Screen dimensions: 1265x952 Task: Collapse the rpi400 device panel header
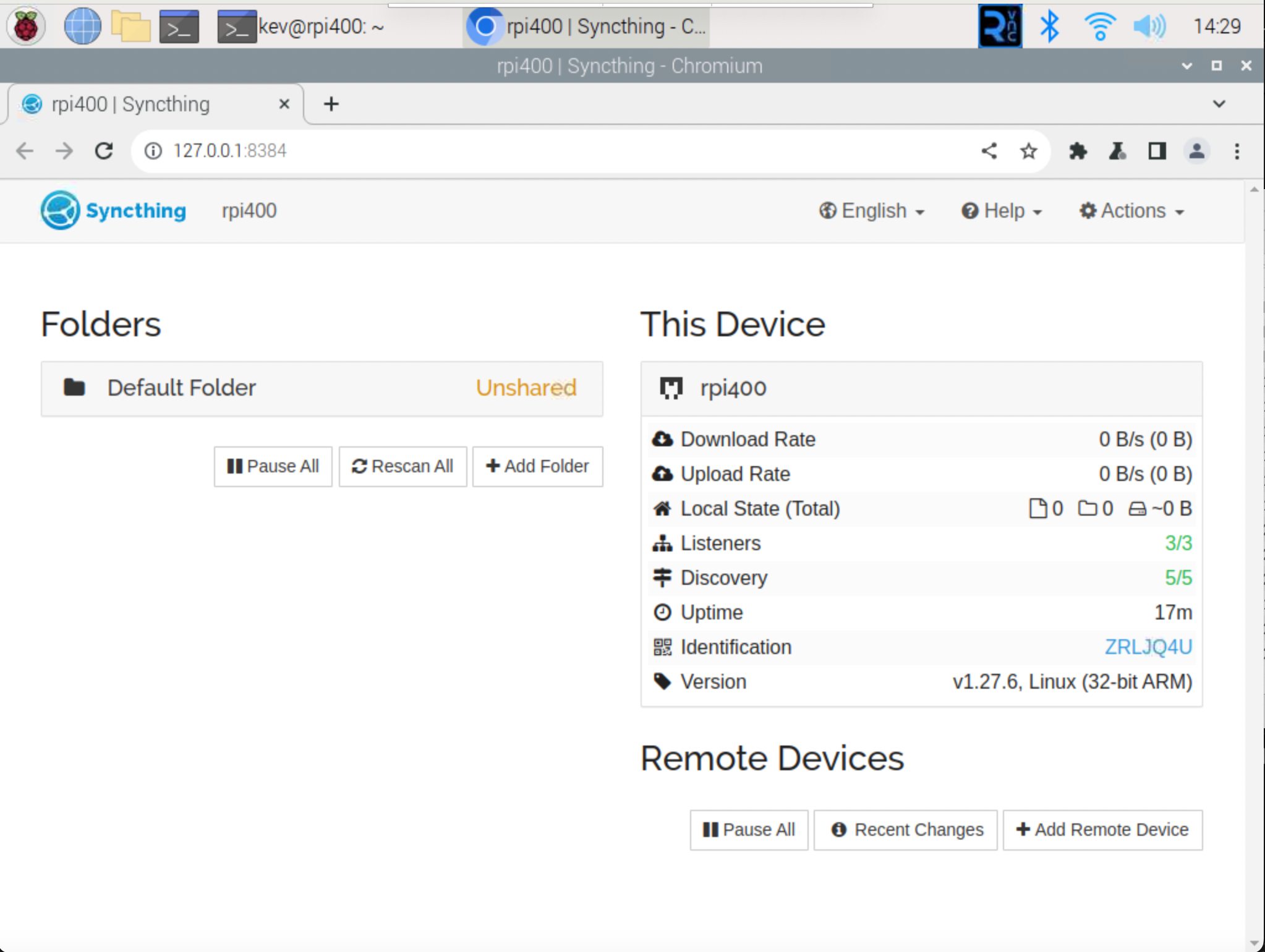tap(921, 388)
